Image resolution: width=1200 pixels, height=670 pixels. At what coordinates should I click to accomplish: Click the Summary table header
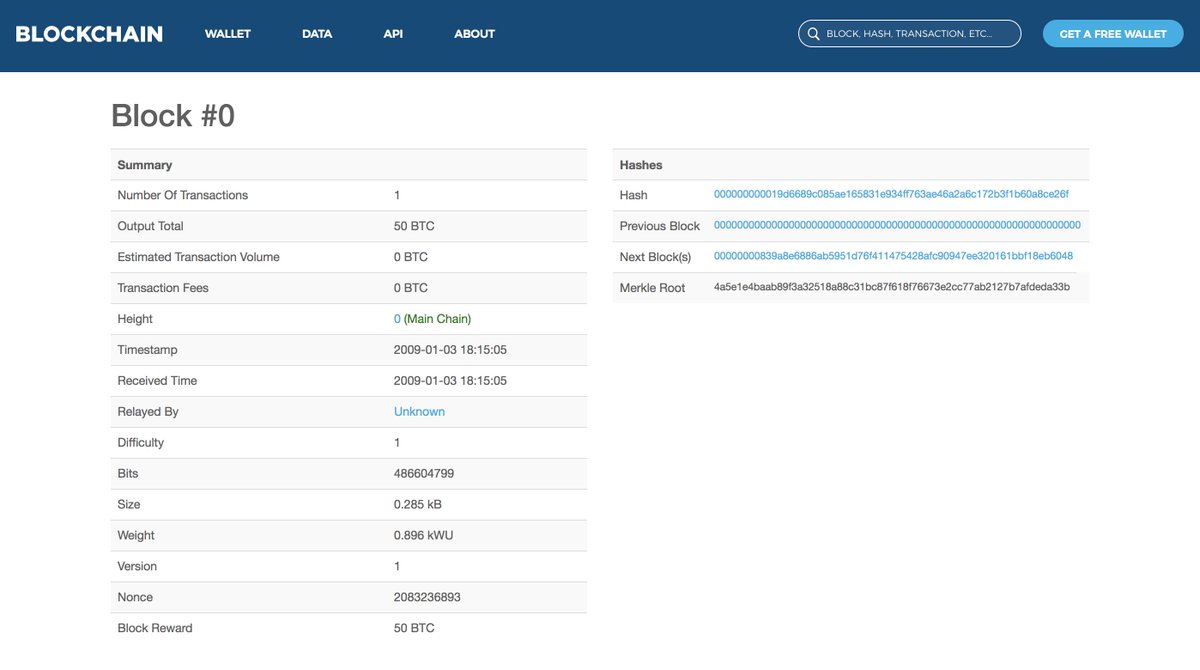tap(143, 164)
